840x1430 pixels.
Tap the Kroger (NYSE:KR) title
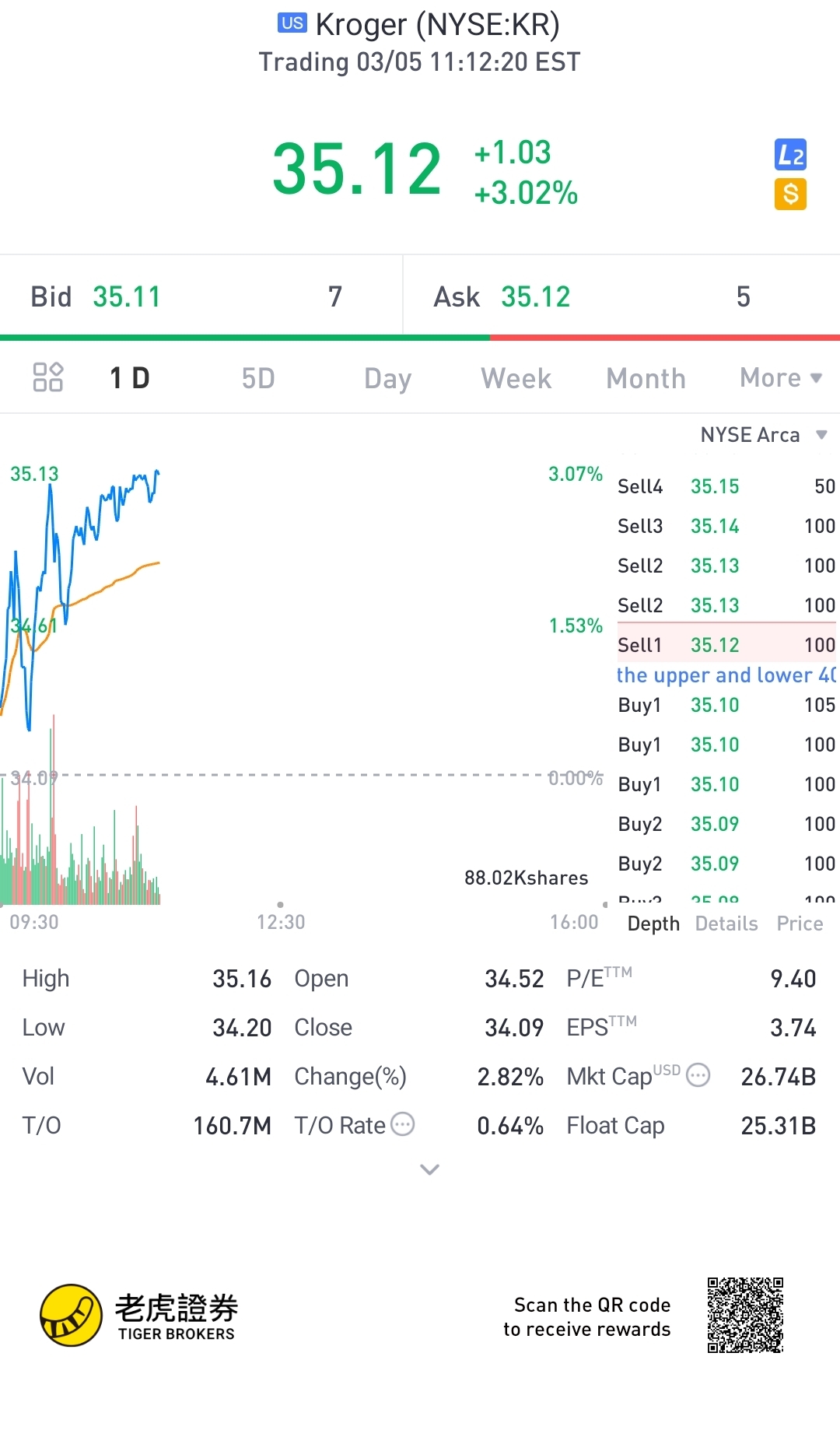(437, 25)
